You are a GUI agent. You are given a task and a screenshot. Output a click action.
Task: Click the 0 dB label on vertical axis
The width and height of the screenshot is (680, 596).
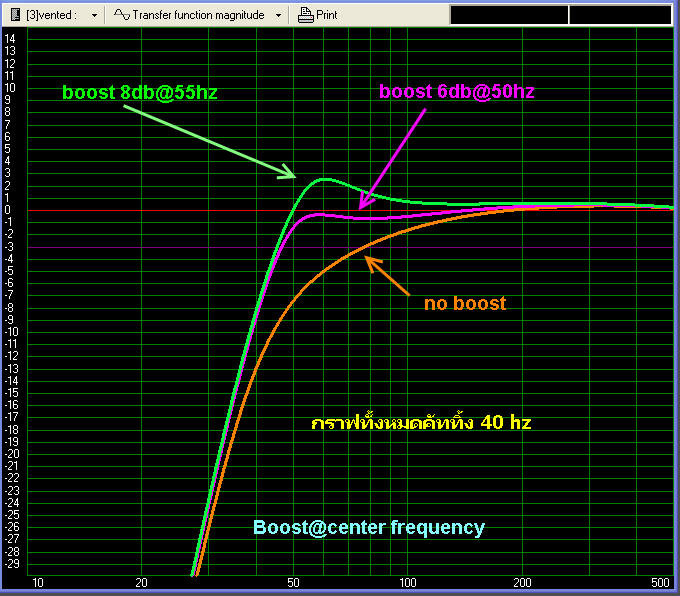point(7,210)
